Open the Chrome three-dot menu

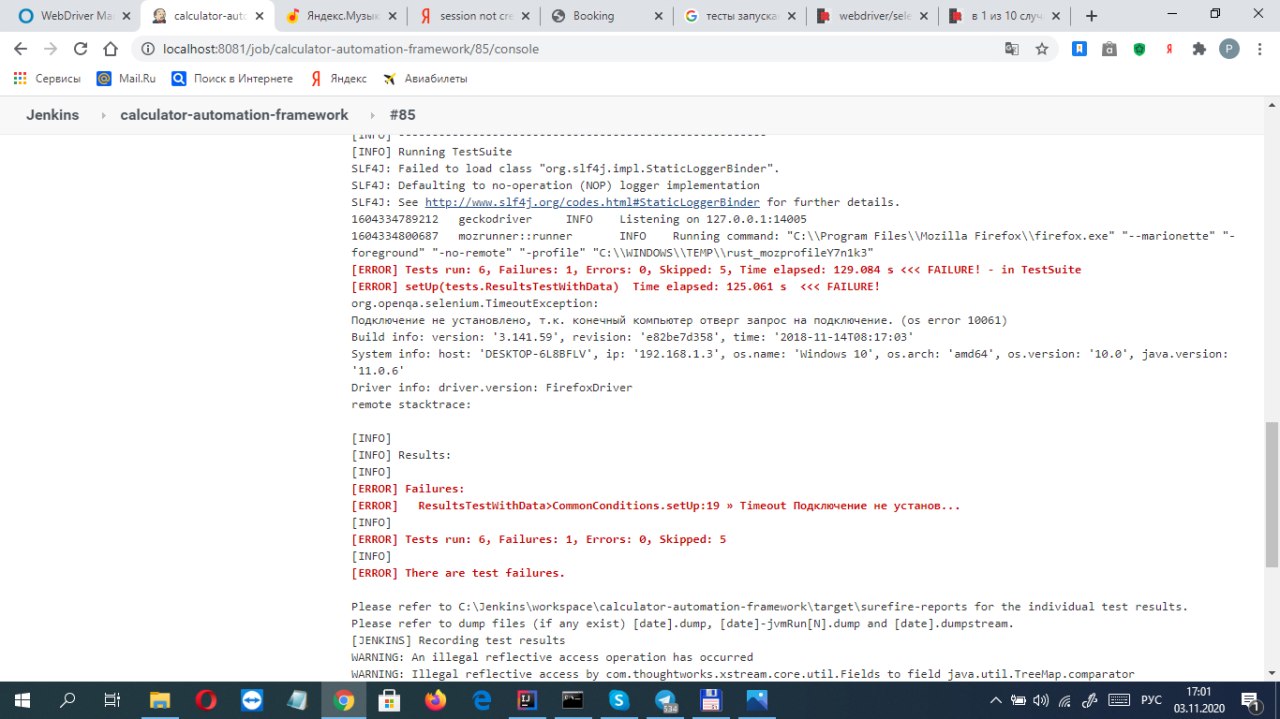tap(1259, 48)
